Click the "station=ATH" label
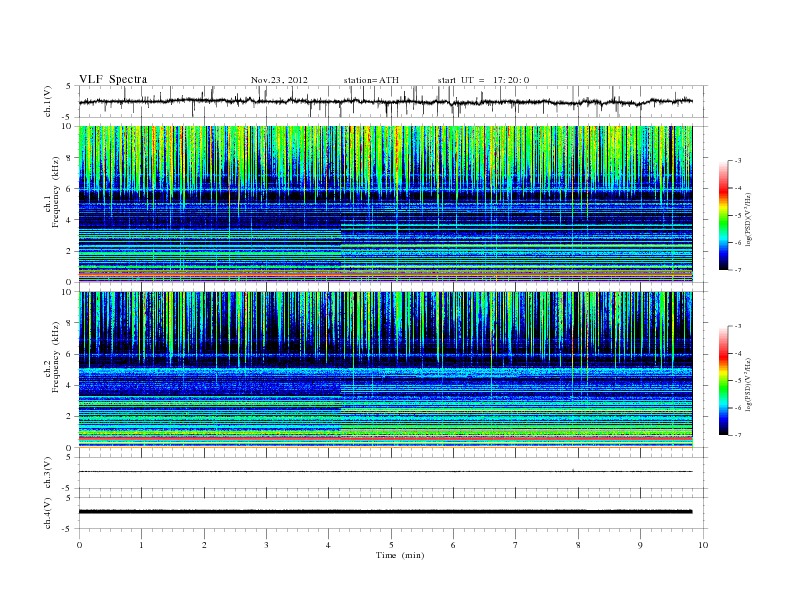792x612 pixels. [371, 80]
